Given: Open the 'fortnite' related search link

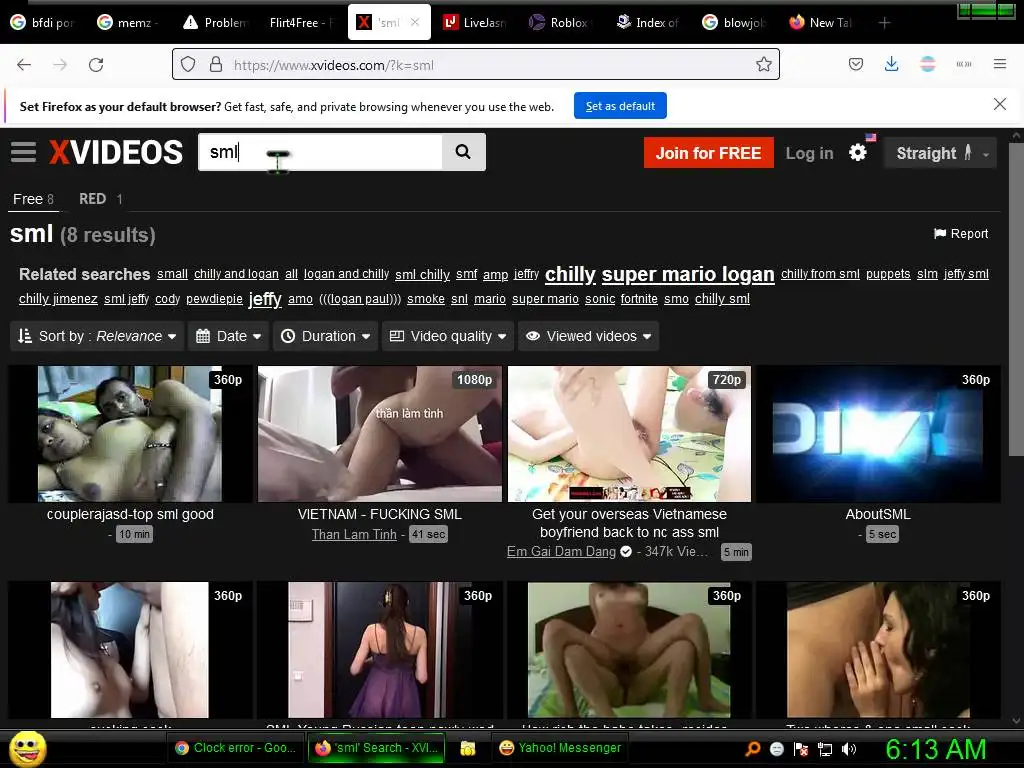Looking at the screenshot, I should [639, 298].
